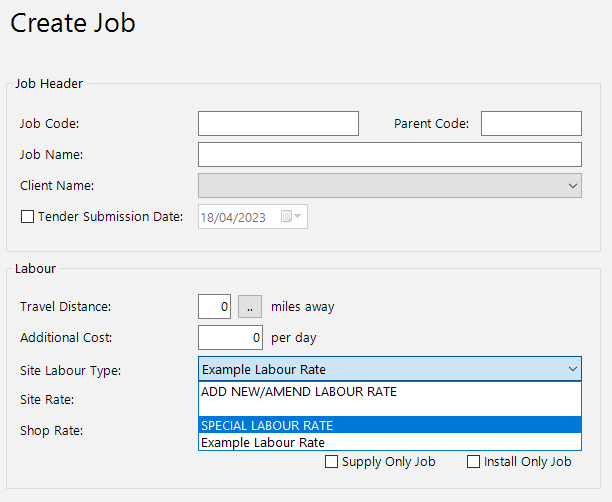Enable the Tender Submission Date checkbox
The image size is (612, 502).
[x=27, y=217]
